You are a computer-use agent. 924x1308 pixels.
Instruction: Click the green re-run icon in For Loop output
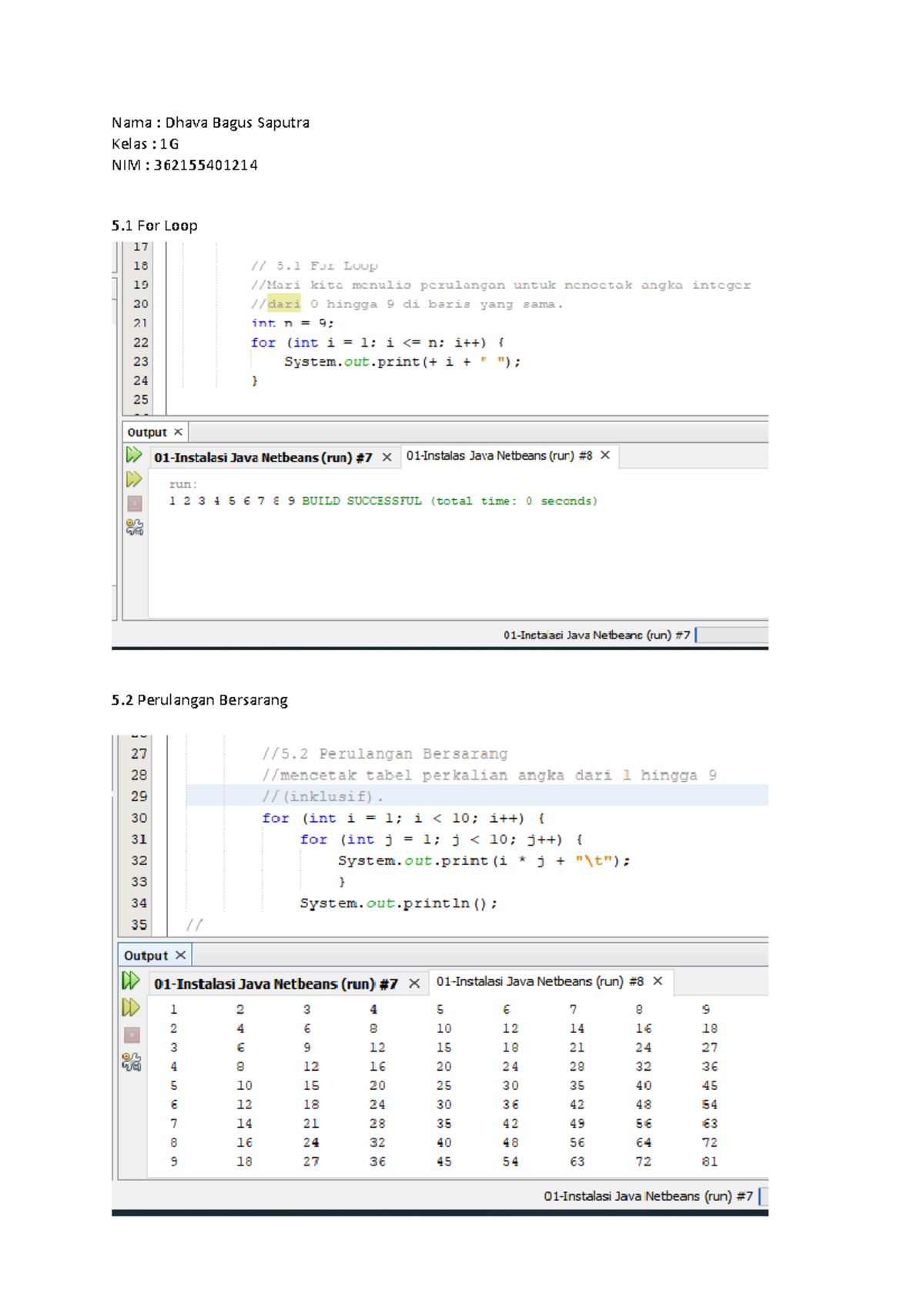tap(134, 455)
